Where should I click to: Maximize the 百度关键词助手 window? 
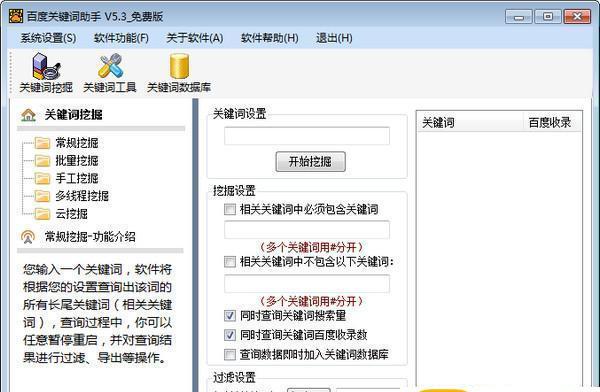548,17
